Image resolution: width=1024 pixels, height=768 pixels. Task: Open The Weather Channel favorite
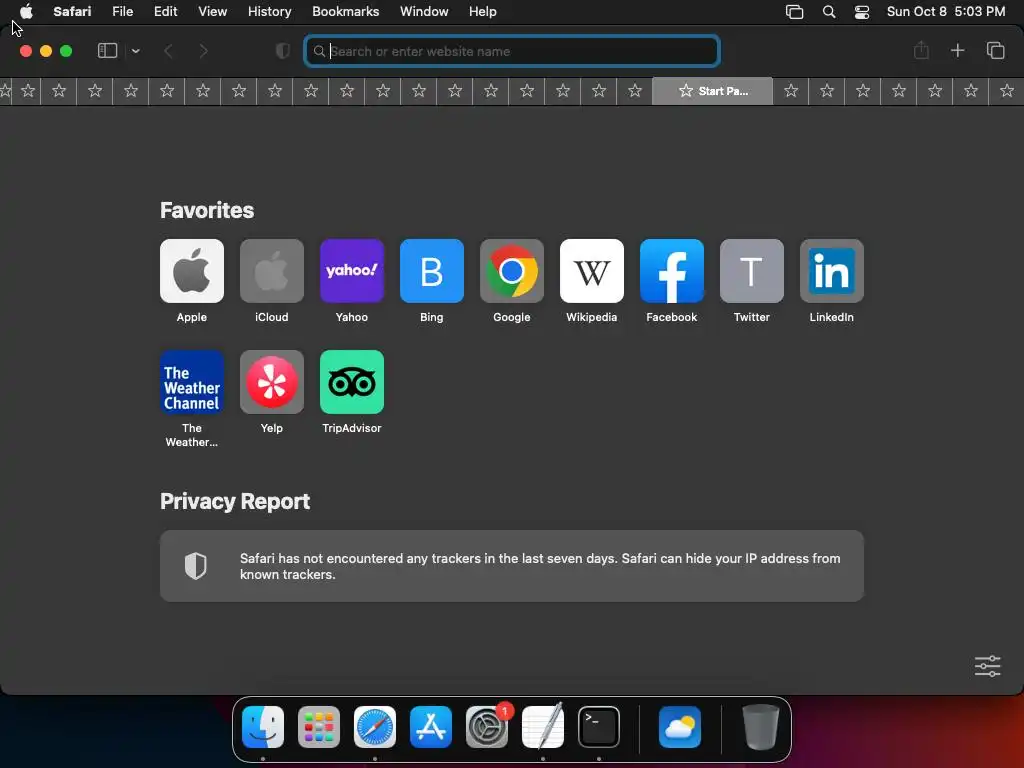pos(191,382)
